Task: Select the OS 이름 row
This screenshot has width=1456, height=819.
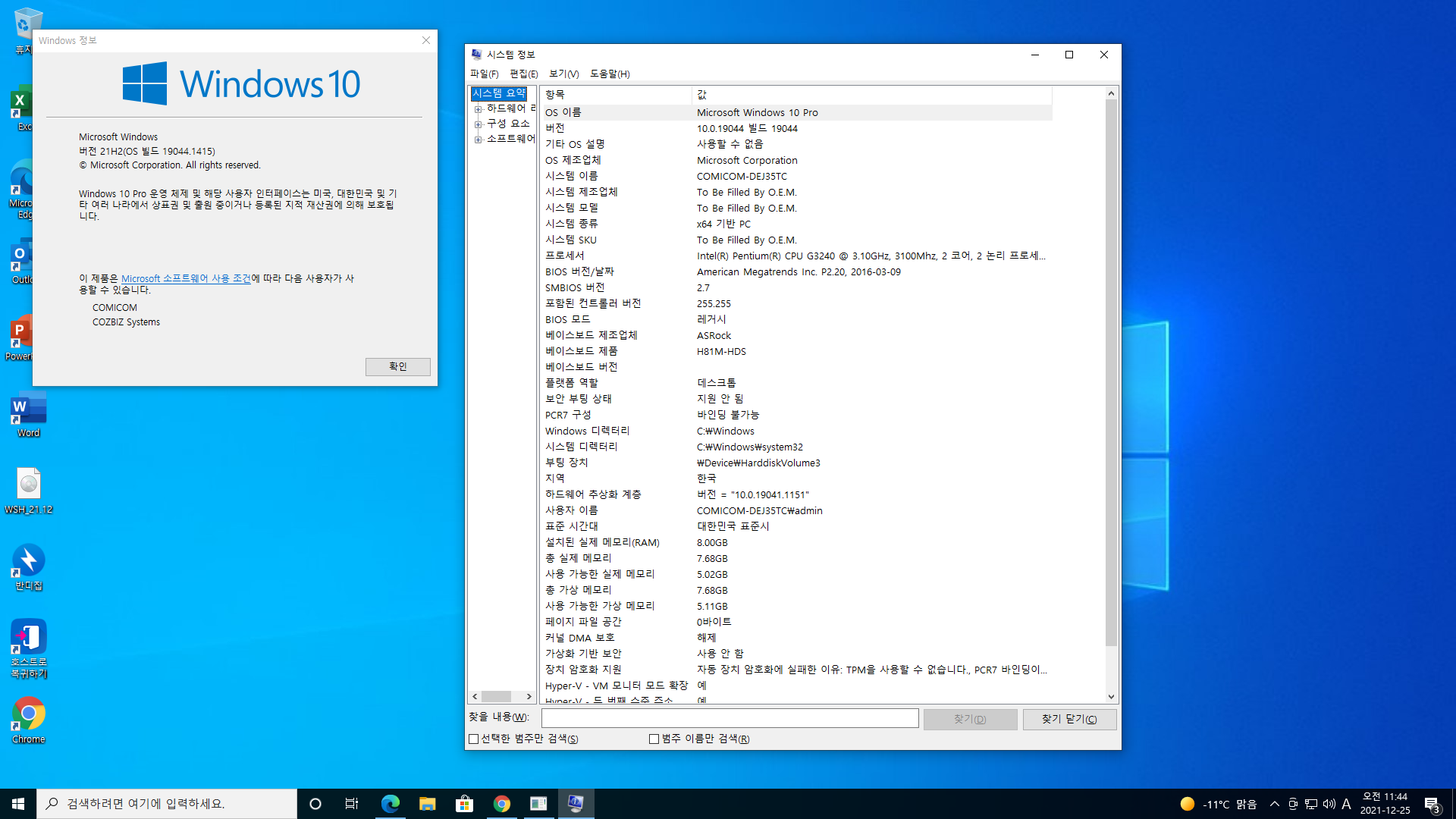Action: tap(796, 112)
